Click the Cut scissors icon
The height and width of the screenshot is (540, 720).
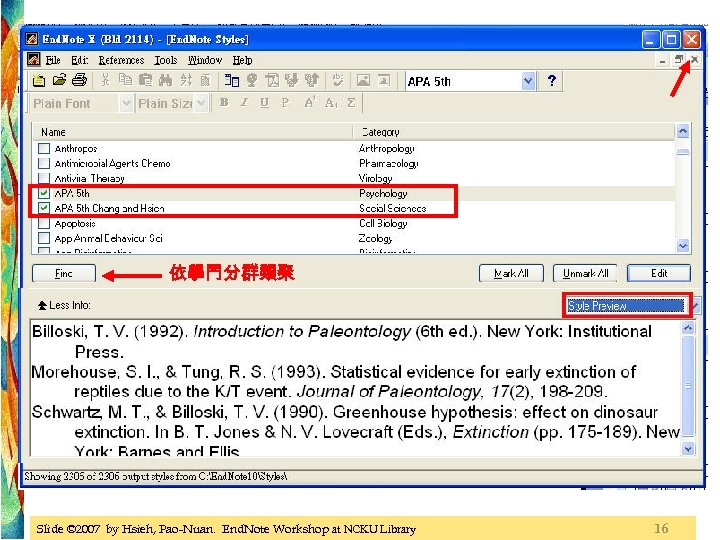pyautogui.click(x=106, y=80)
